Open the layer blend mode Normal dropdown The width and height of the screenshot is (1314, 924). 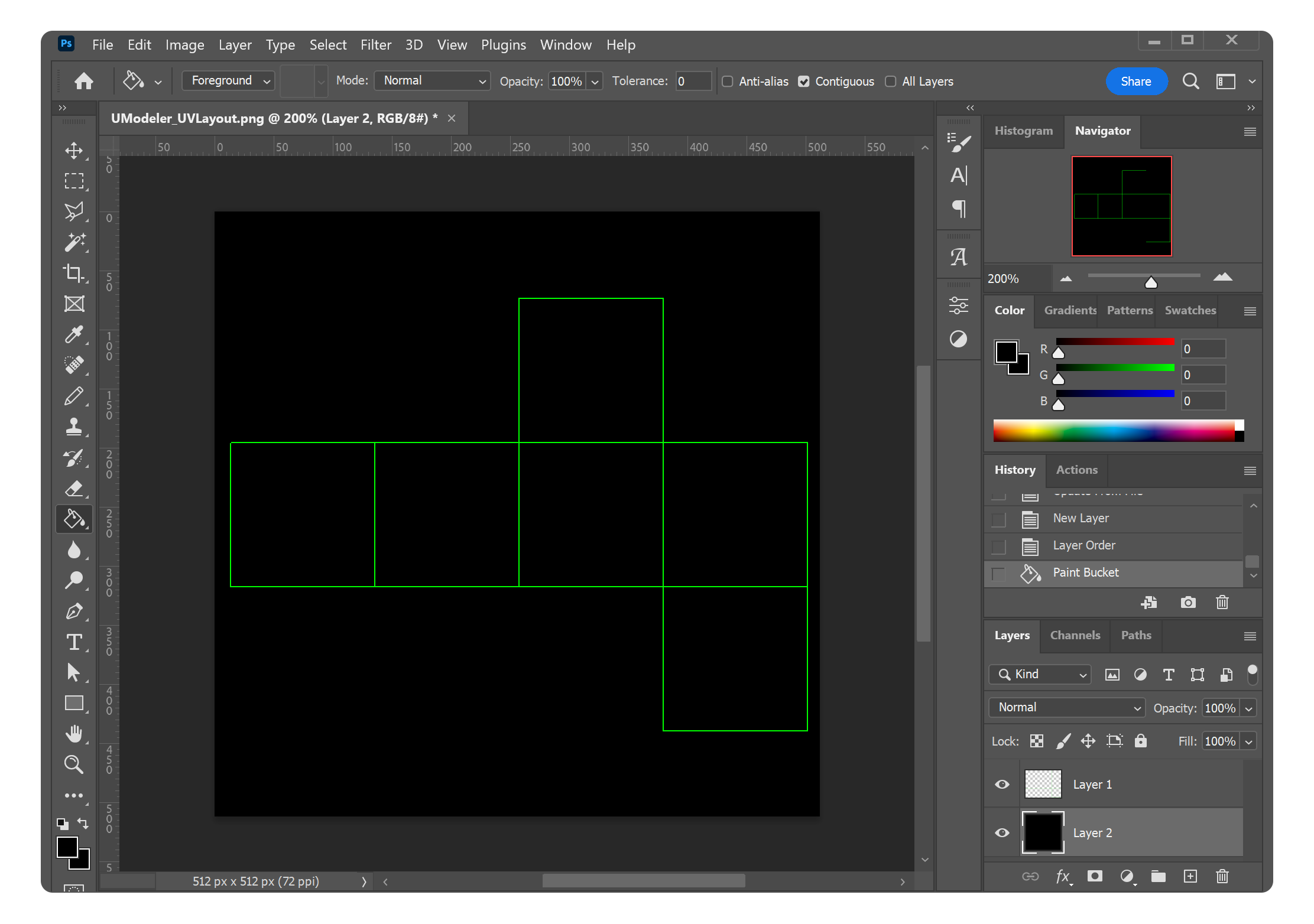[x=1068, y=708]
